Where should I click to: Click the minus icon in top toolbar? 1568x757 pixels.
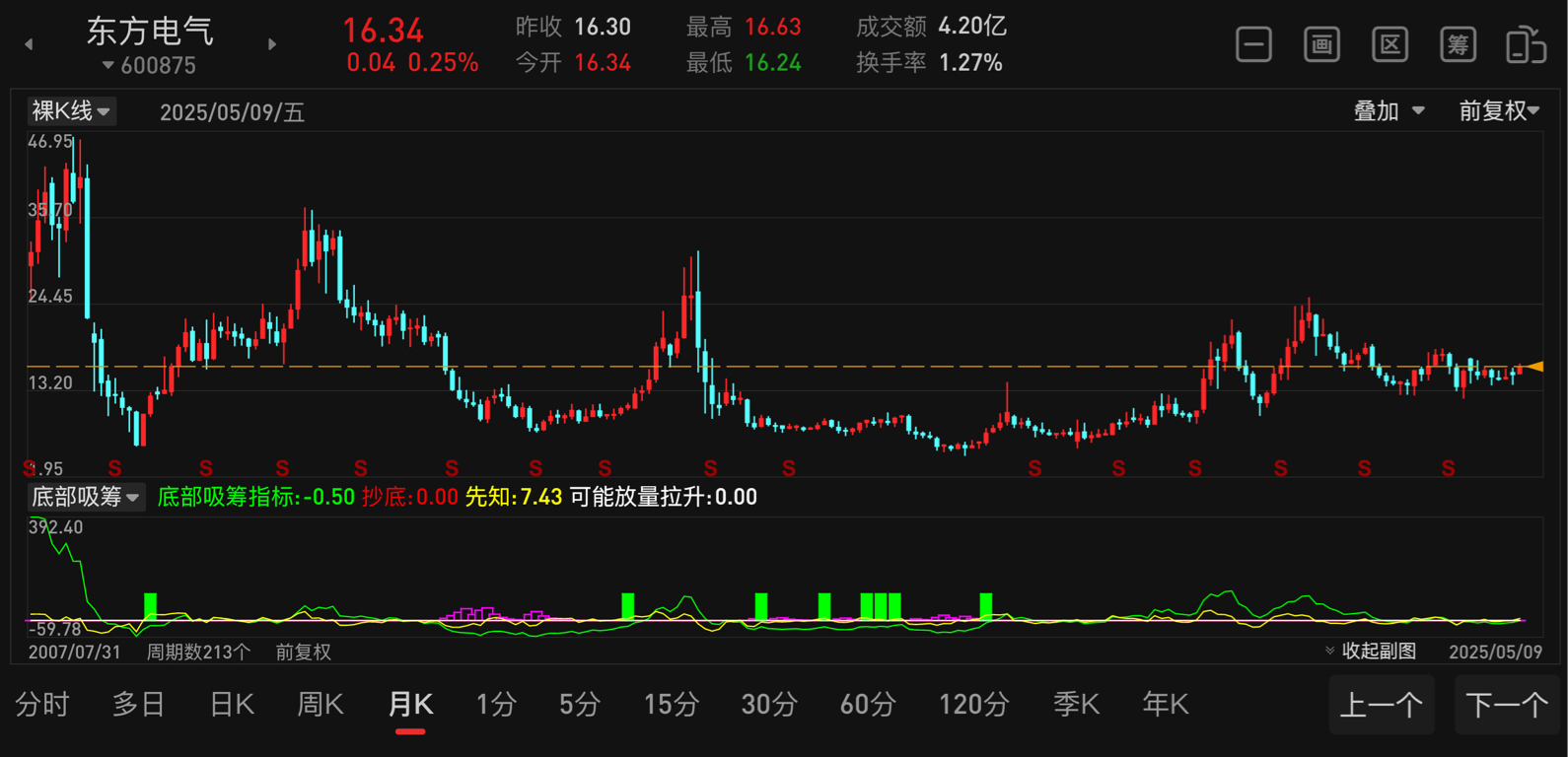pyautogui.click(x=1253, y=45)
